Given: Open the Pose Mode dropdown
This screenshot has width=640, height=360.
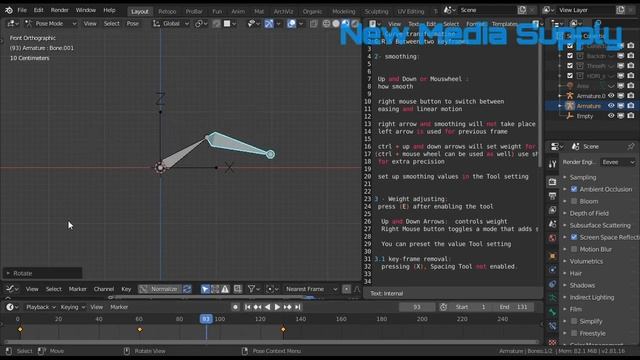Looking at the screenshot, I should coord(51,24).
